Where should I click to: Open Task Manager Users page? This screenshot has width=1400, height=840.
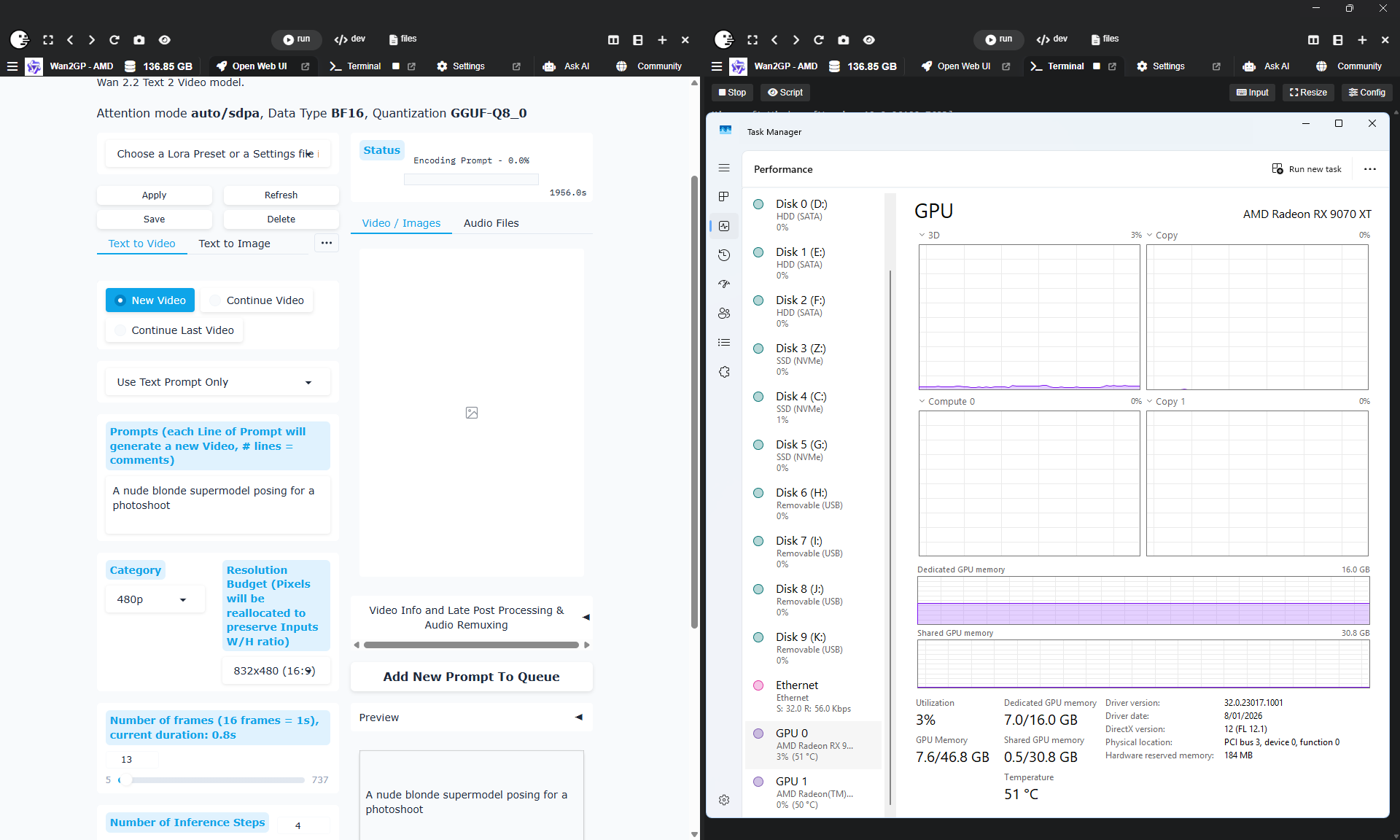tap(723, 314)
